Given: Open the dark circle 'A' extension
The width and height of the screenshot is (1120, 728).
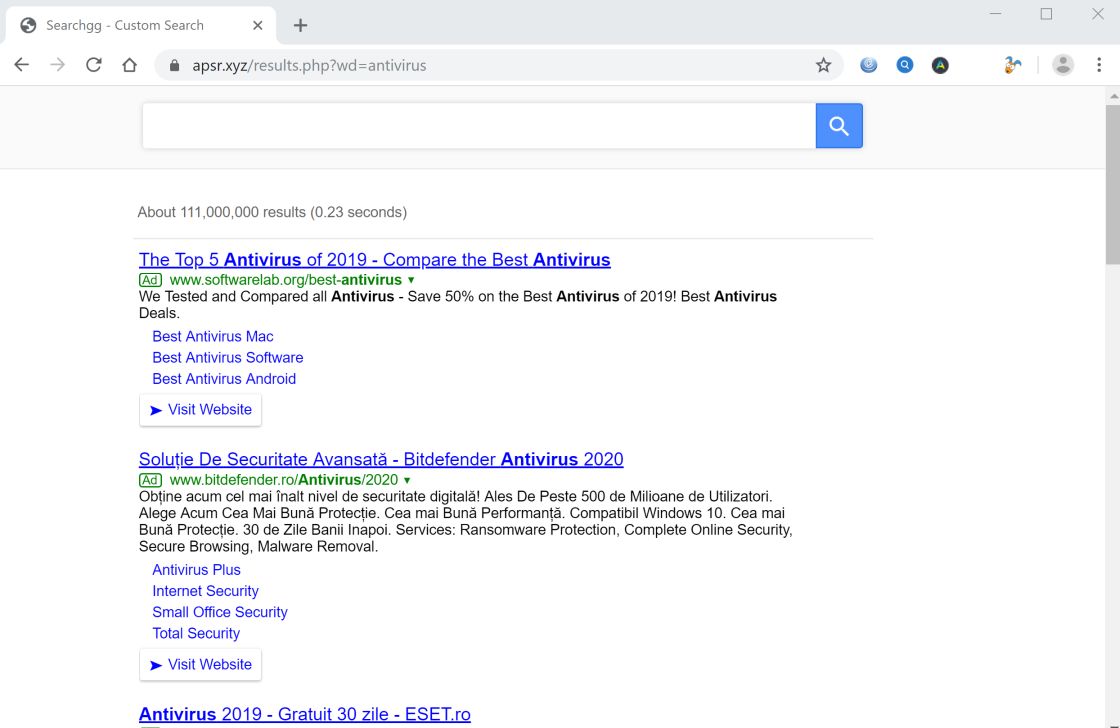Looking at the screenshot, I should [x=940, y=65].
